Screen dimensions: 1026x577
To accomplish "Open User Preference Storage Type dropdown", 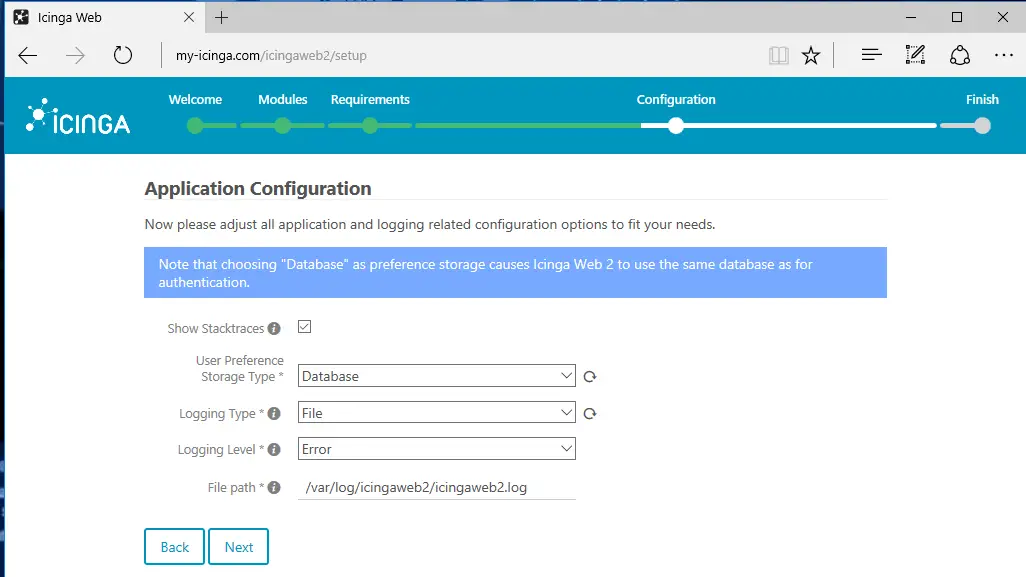I will pyautogui.click(x=436, y=376).
